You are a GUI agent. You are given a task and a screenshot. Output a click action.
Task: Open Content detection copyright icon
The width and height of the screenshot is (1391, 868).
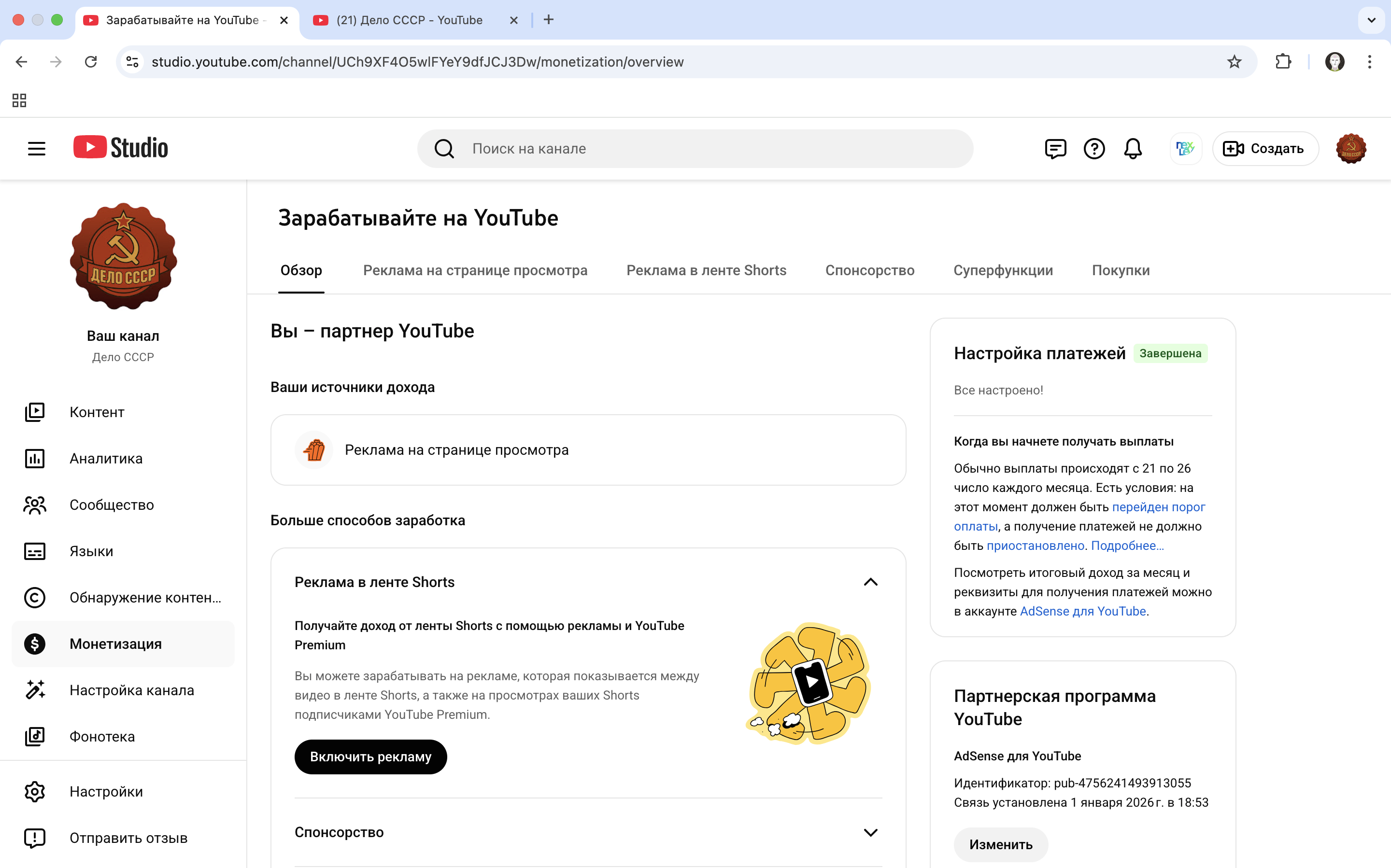tap(34, 598)
